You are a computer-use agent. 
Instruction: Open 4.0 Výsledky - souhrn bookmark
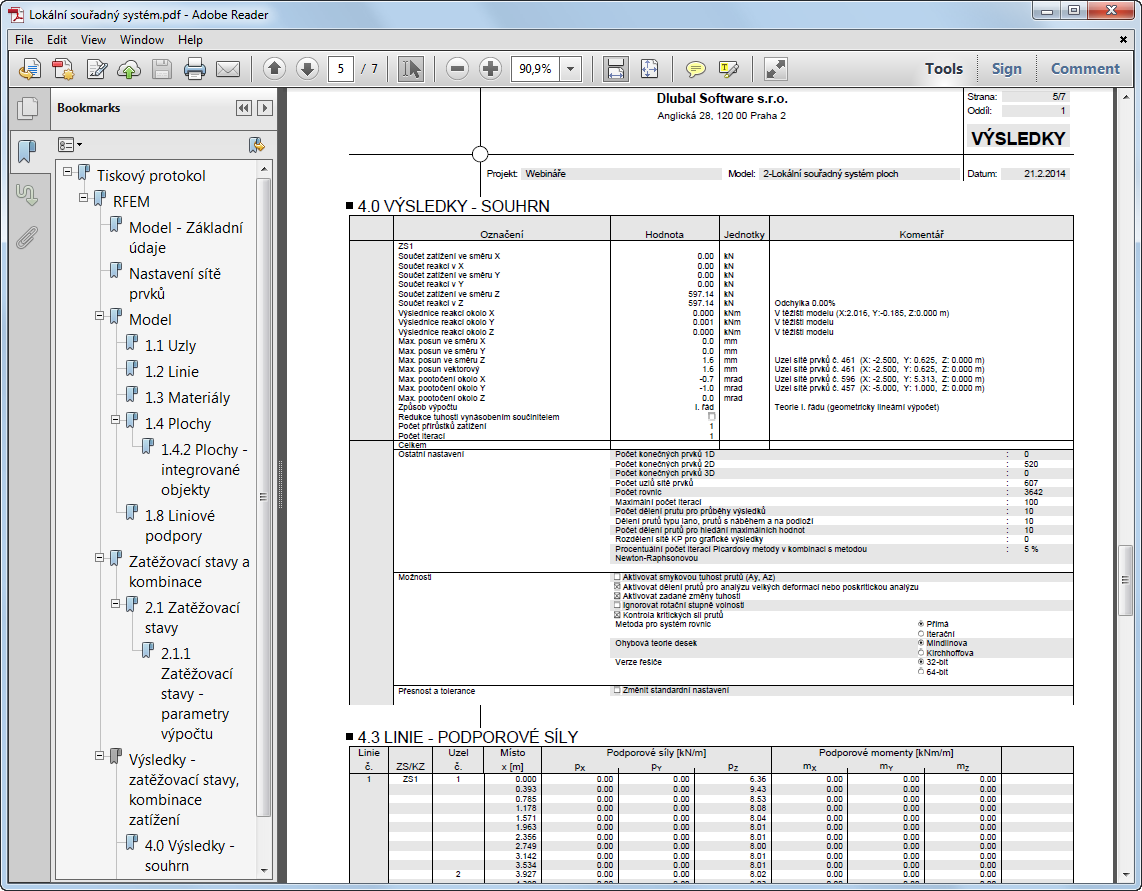[189, 855]
